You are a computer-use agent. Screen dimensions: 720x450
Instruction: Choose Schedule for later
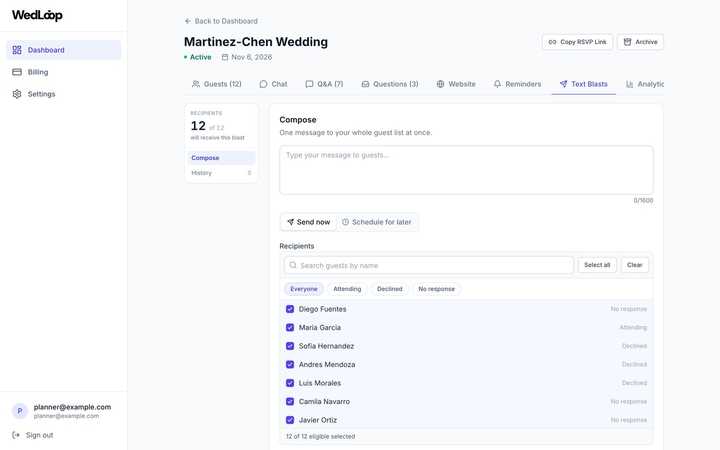pos(377,222)
